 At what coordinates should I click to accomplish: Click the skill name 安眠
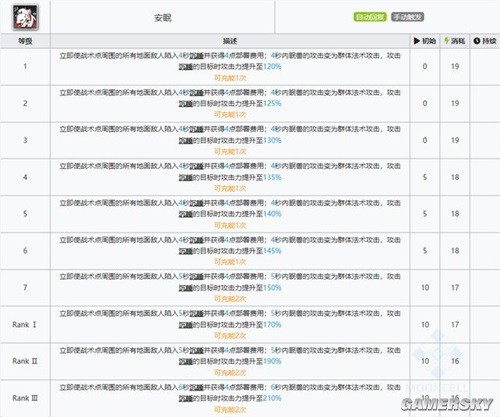coord(163,18)
